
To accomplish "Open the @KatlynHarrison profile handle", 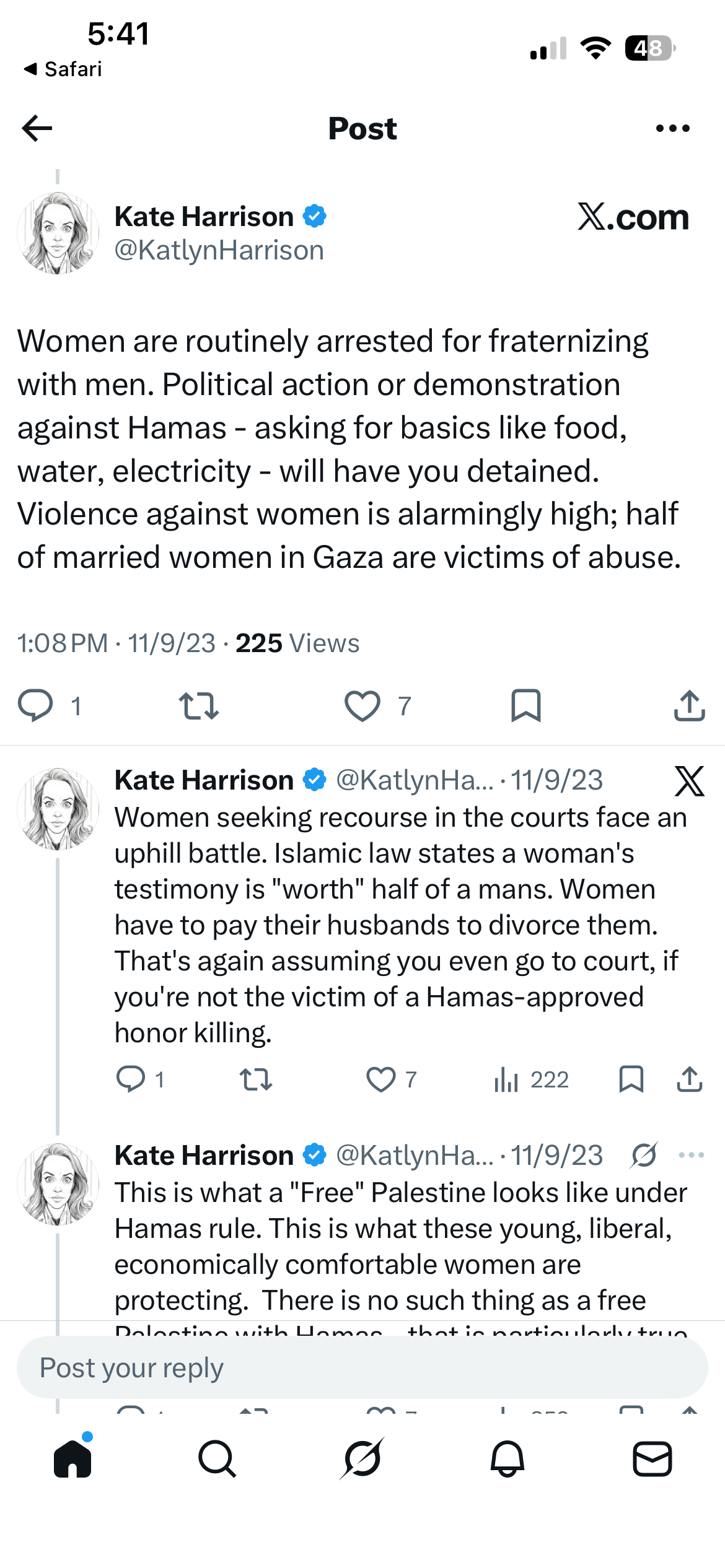I will (219, 250).
